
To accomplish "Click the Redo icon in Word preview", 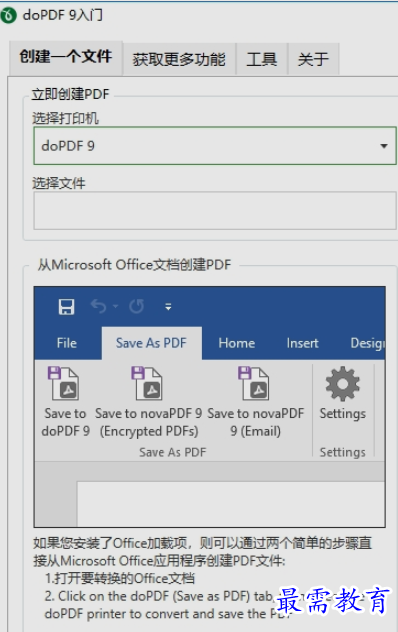I will point(136,306).
